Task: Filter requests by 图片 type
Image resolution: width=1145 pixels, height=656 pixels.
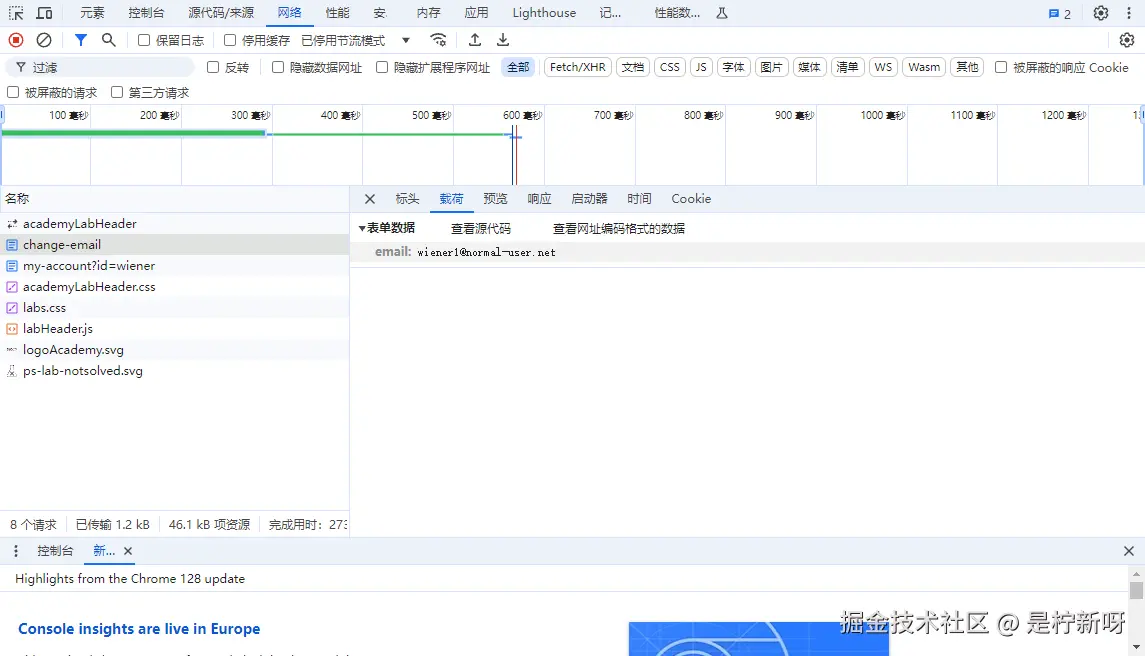Action: [x=771, y=67]
